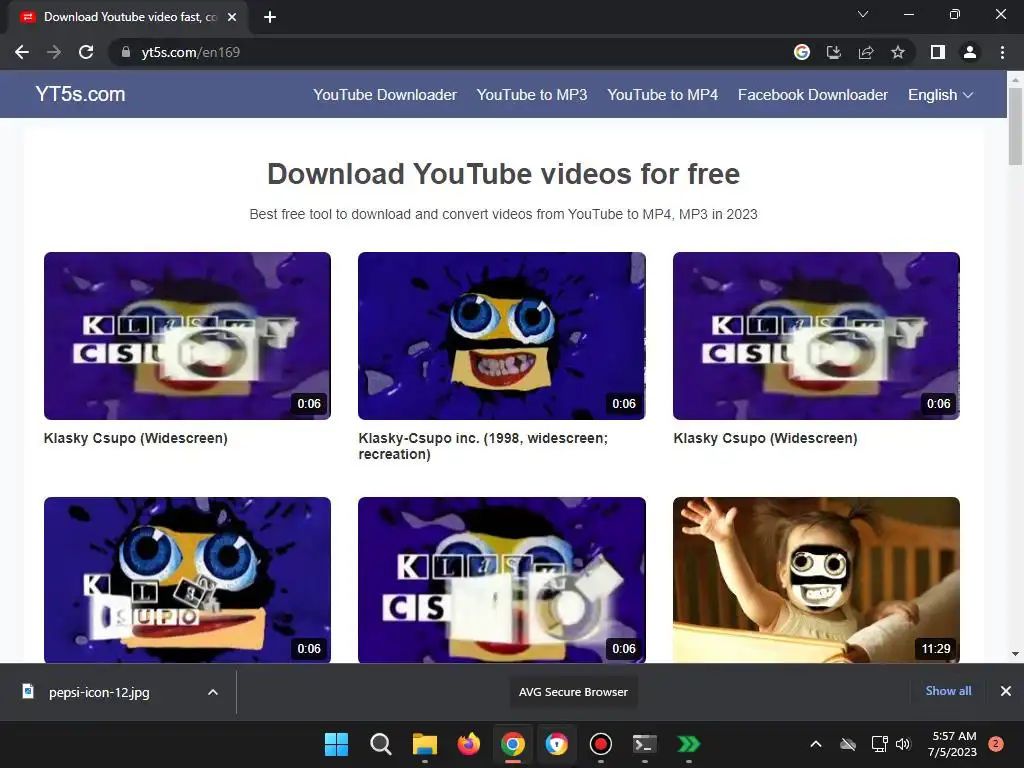Image resolution: width=1024 pixels, height=768 pixels.
Task: Open Windows taskbar Search
Action: point(381,744)
